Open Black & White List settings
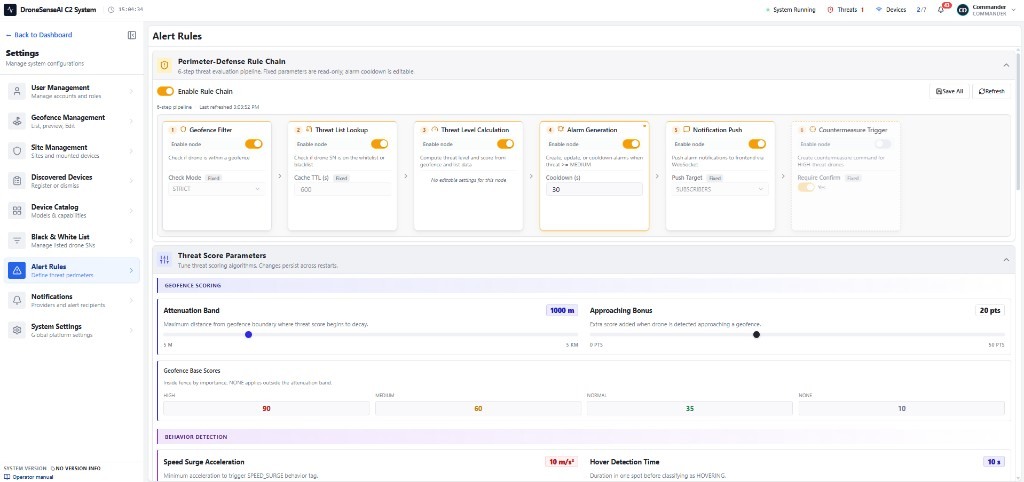Image resolution: width=1024 pixels, height=482 pixels. (72, 240)
